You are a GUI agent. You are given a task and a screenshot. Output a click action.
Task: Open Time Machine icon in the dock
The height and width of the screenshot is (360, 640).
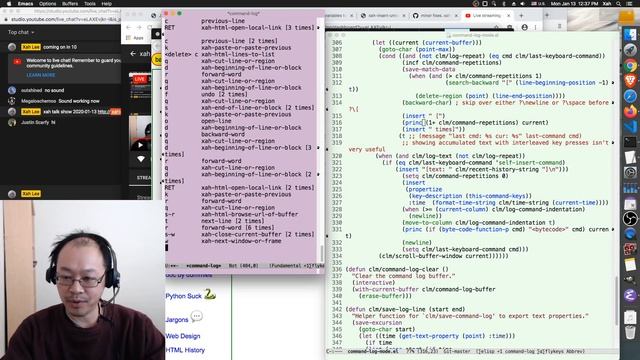pyautogui.click(x=630, y=173)
